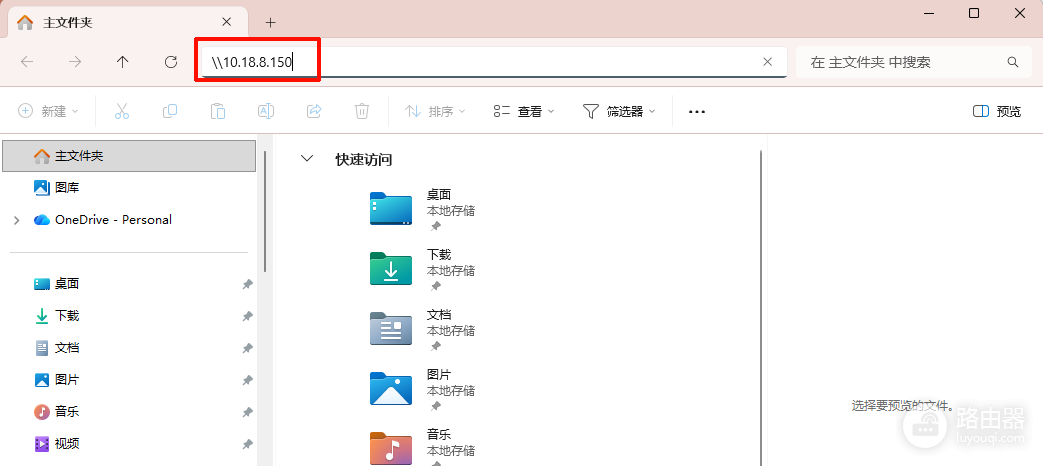Click the Paste clipboard icon
1043x466 pixels.
(x=218, y=111)
